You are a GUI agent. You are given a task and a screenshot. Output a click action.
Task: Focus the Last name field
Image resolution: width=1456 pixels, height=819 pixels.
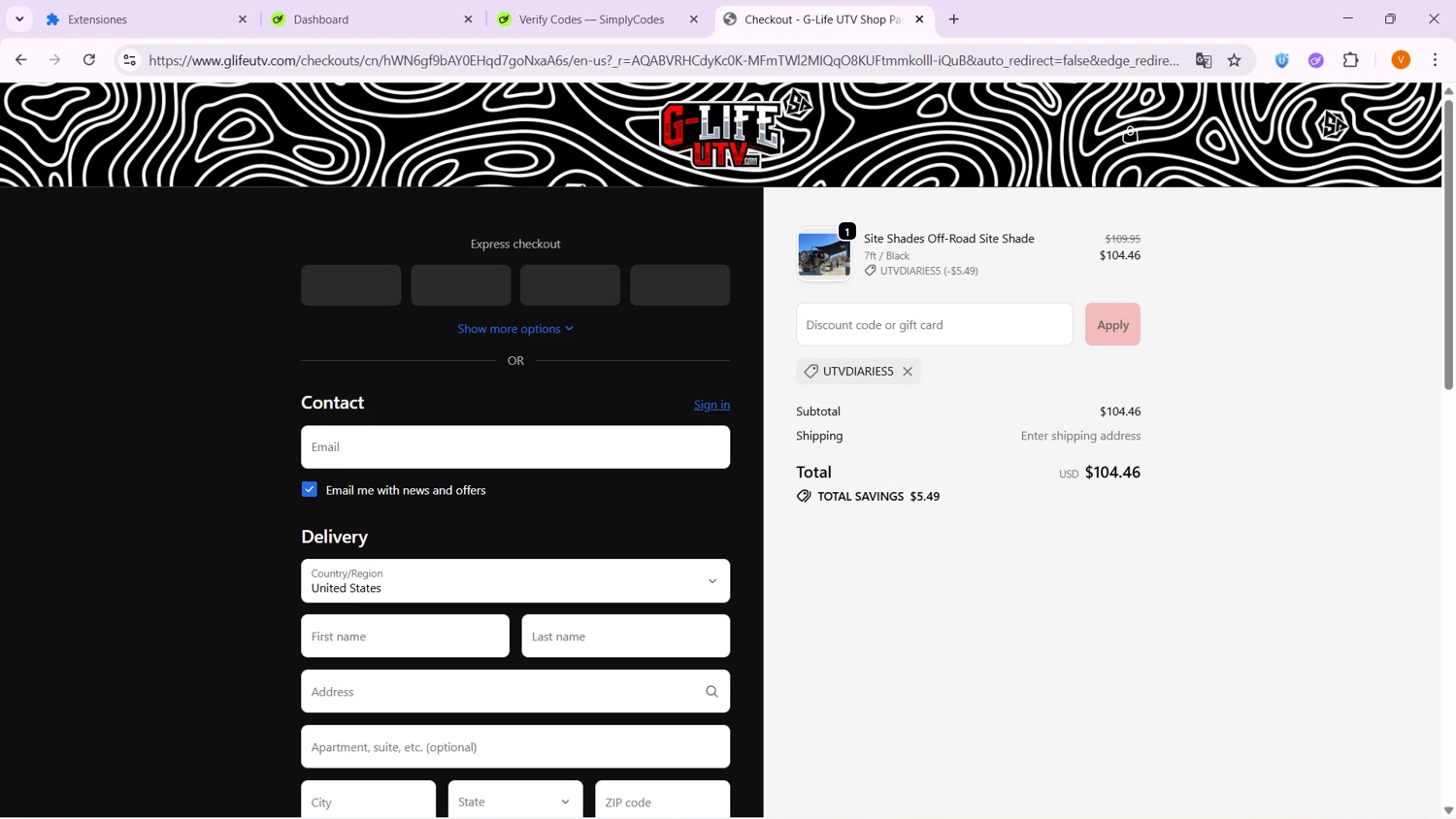point(626,637)
